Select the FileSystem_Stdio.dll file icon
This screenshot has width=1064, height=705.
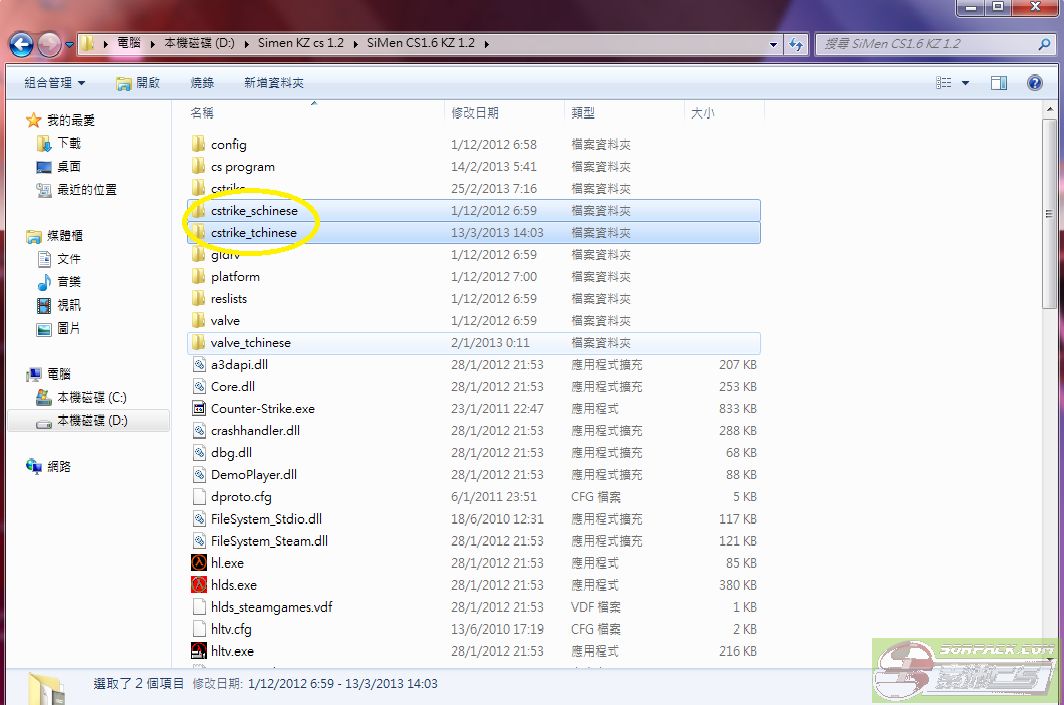pyautogui.click(x=199, y=519)
